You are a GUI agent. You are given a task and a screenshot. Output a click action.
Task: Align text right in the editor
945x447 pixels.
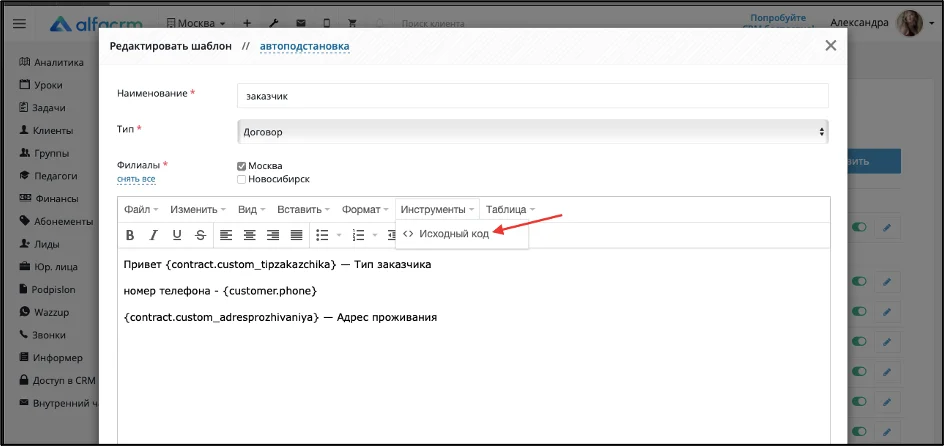(x=273, y=236)
